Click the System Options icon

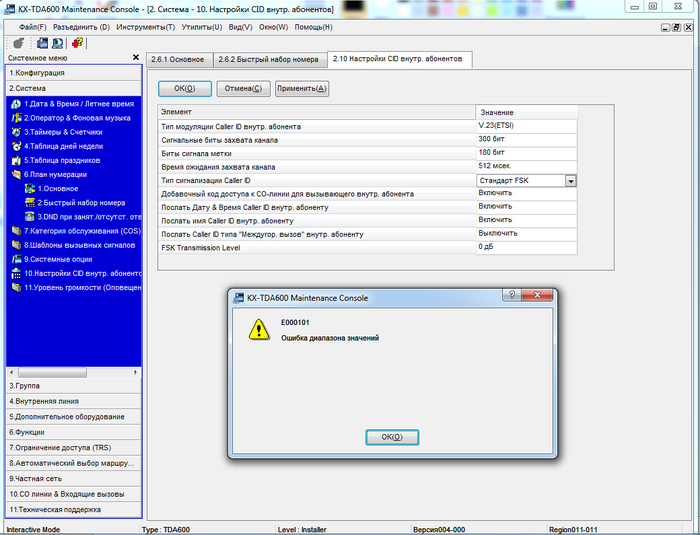pyautogui.click(x=16, y=259)
